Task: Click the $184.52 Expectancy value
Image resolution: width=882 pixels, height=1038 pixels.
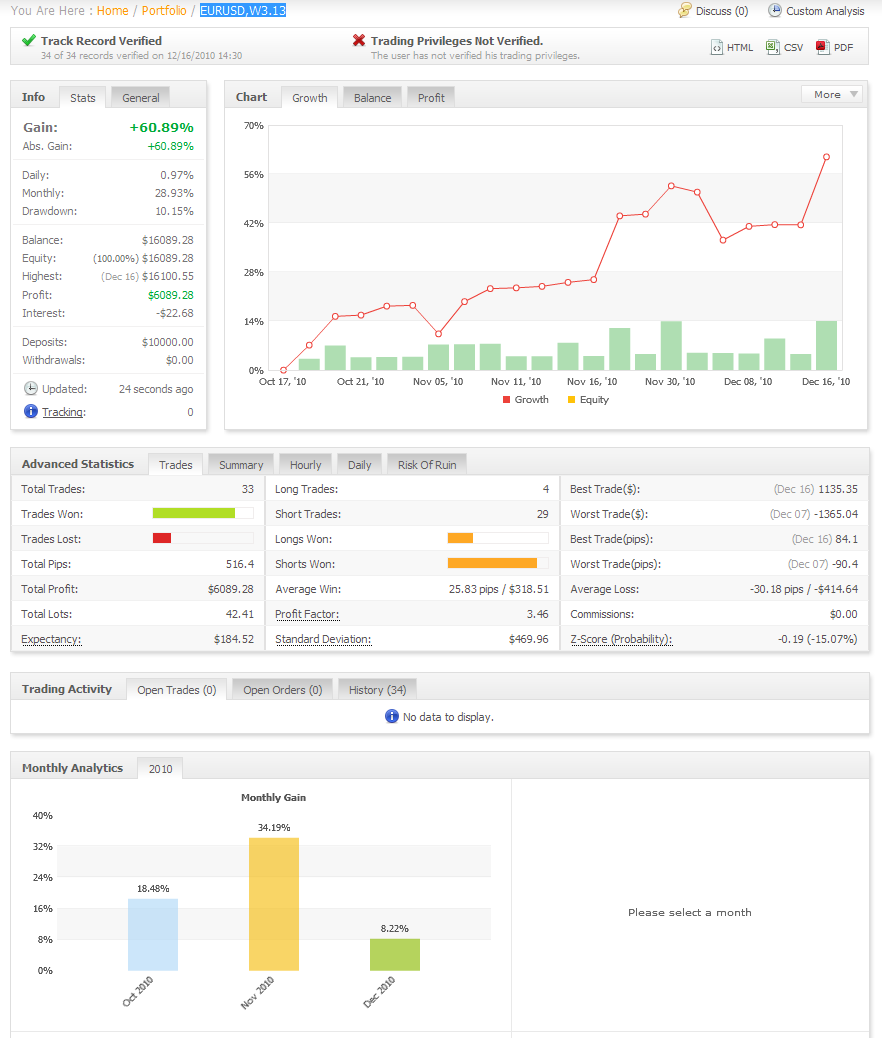Action: pyautogui.click(x=234, y=639)
